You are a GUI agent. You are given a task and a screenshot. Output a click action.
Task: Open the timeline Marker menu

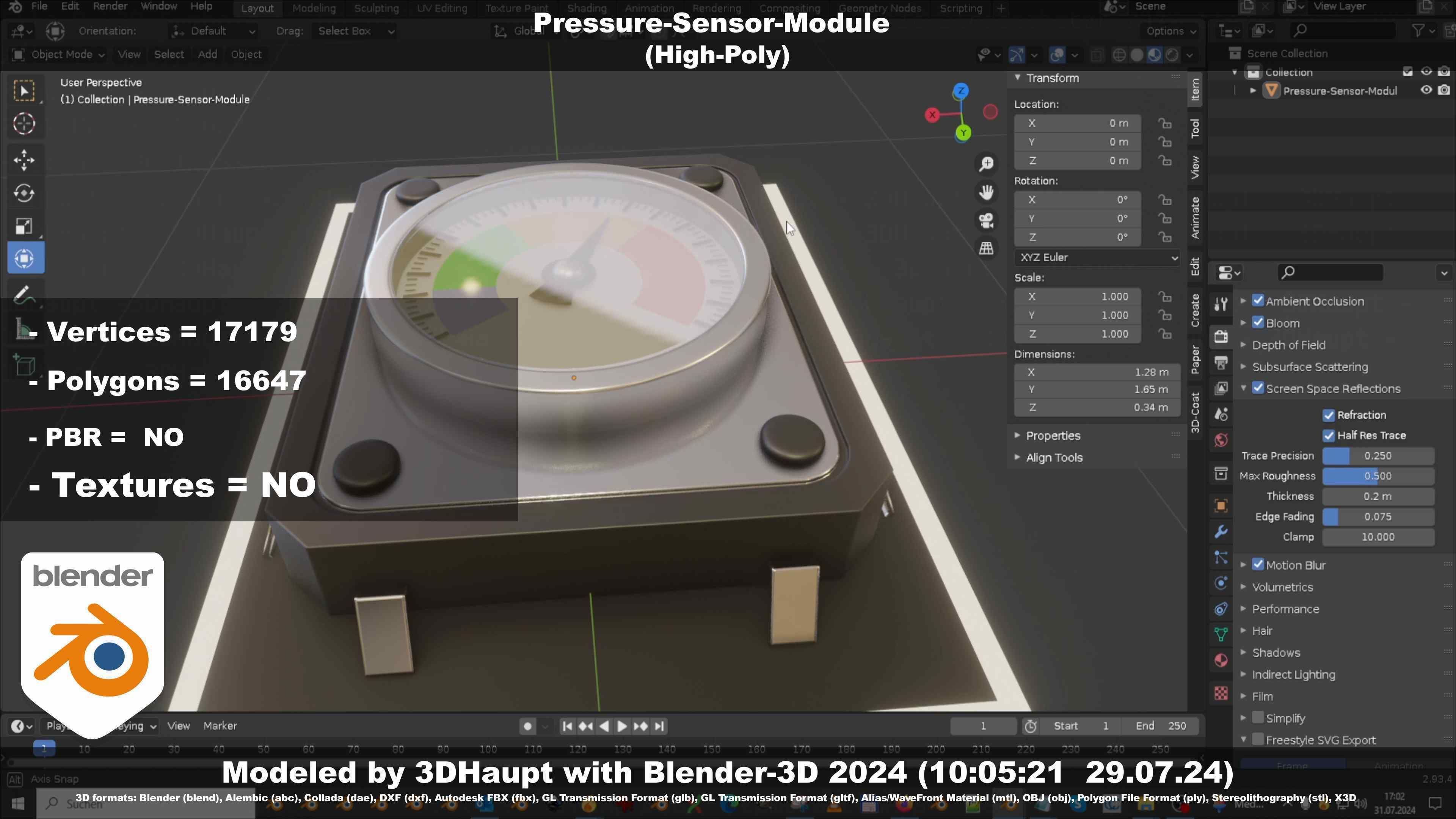(220, 726)
